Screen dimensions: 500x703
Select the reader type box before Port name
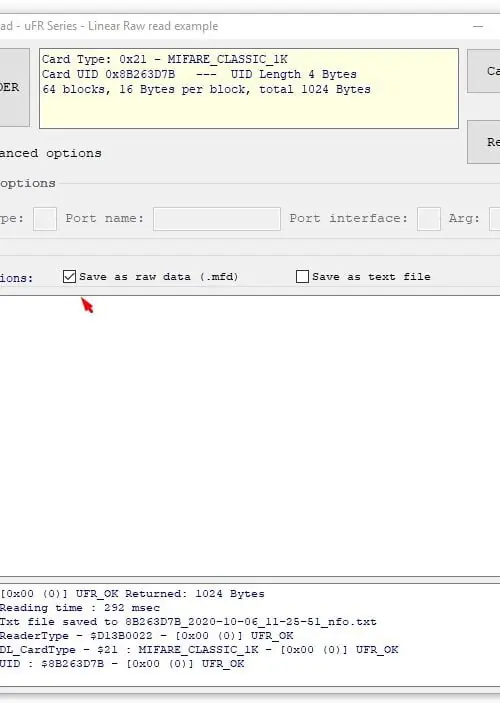click(45, 219)
